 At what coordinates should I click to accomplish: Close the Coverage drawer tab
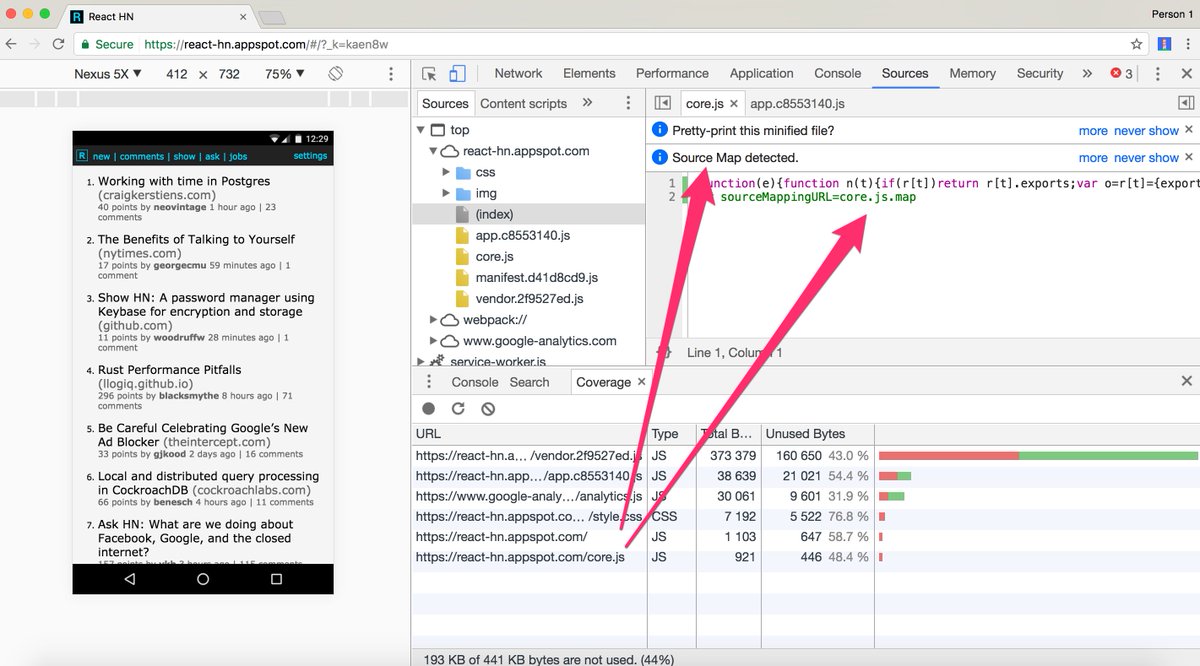tap(642, 382)
